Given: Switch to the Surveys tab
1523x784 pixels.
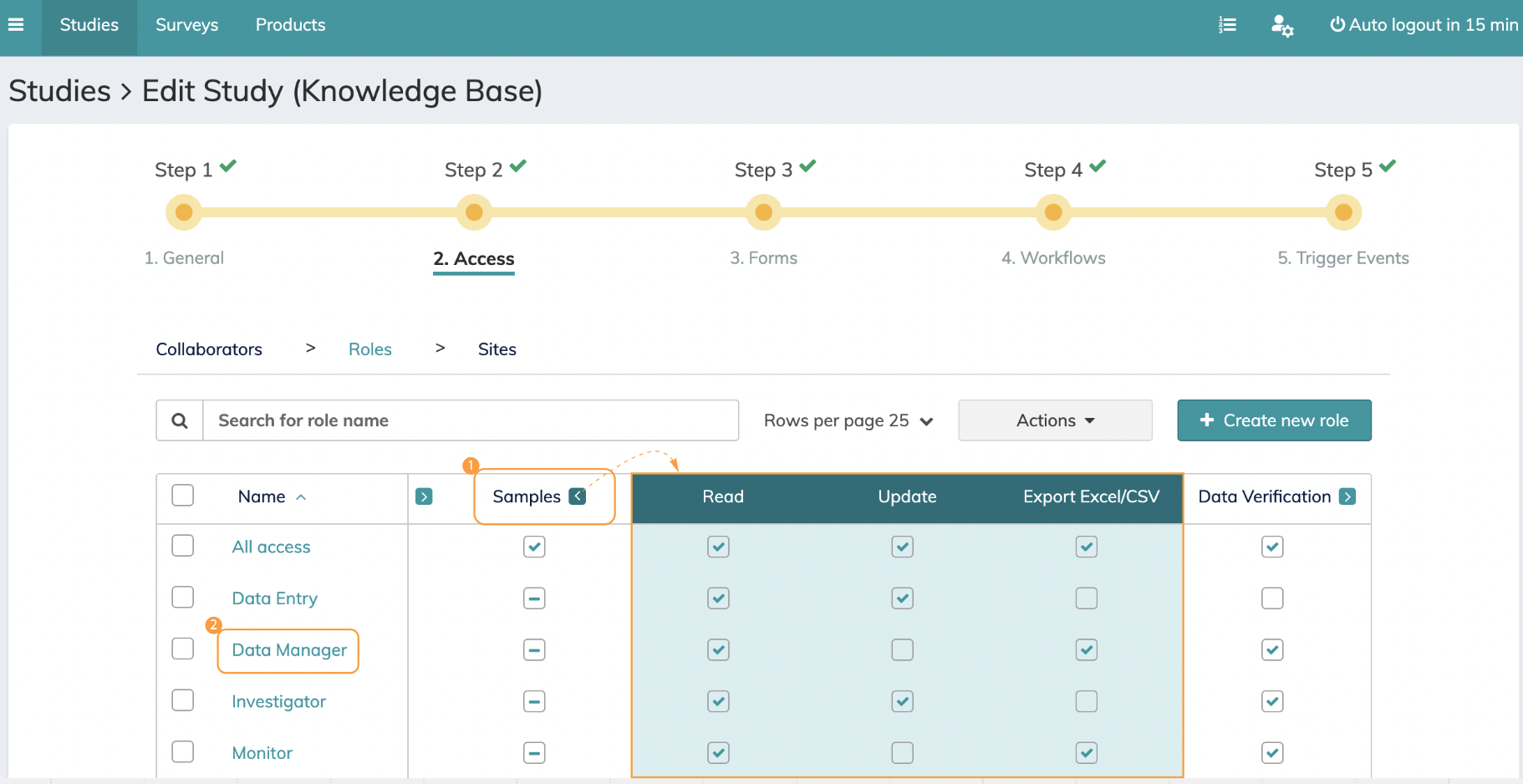Looking at the screenshot, I should [x=186, y=25].
